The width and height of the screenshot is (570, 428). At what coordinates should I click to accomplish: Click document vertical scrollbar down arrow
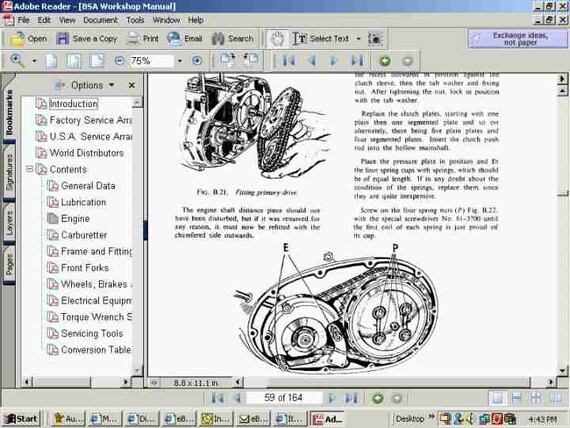point(563,371)
